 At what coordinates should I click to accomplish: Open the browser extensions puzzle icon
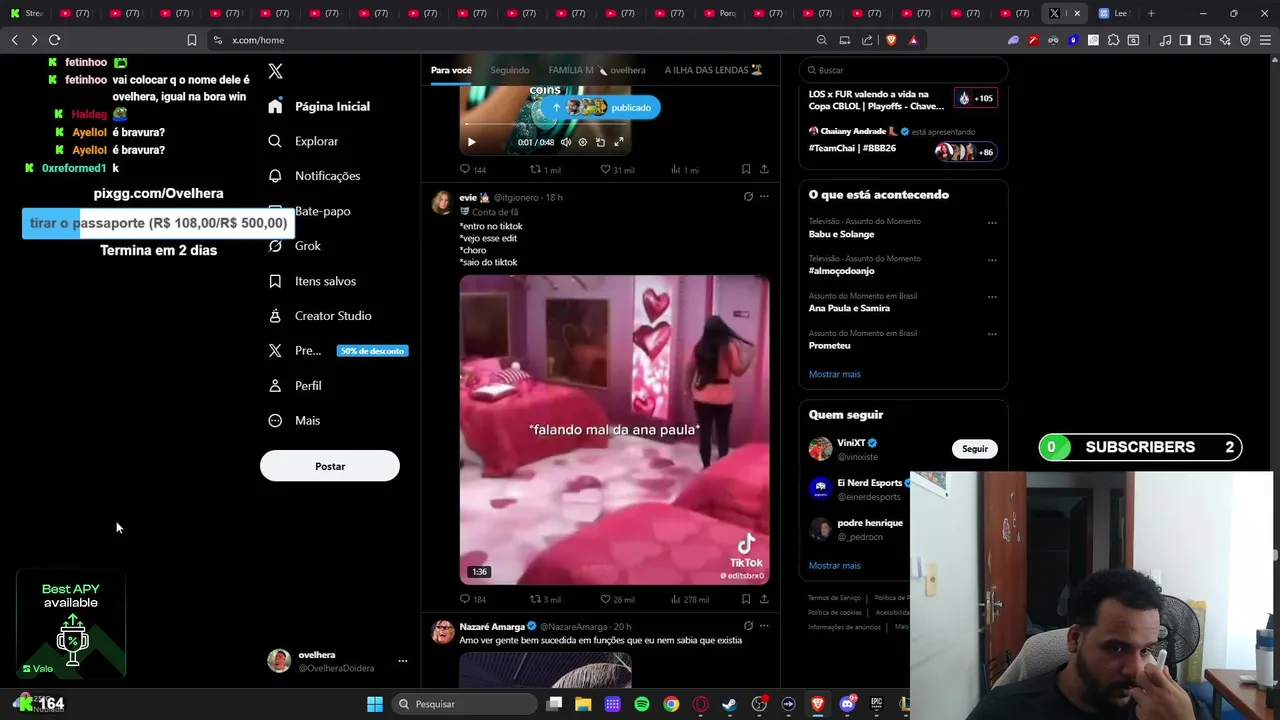pos(1113,40)
